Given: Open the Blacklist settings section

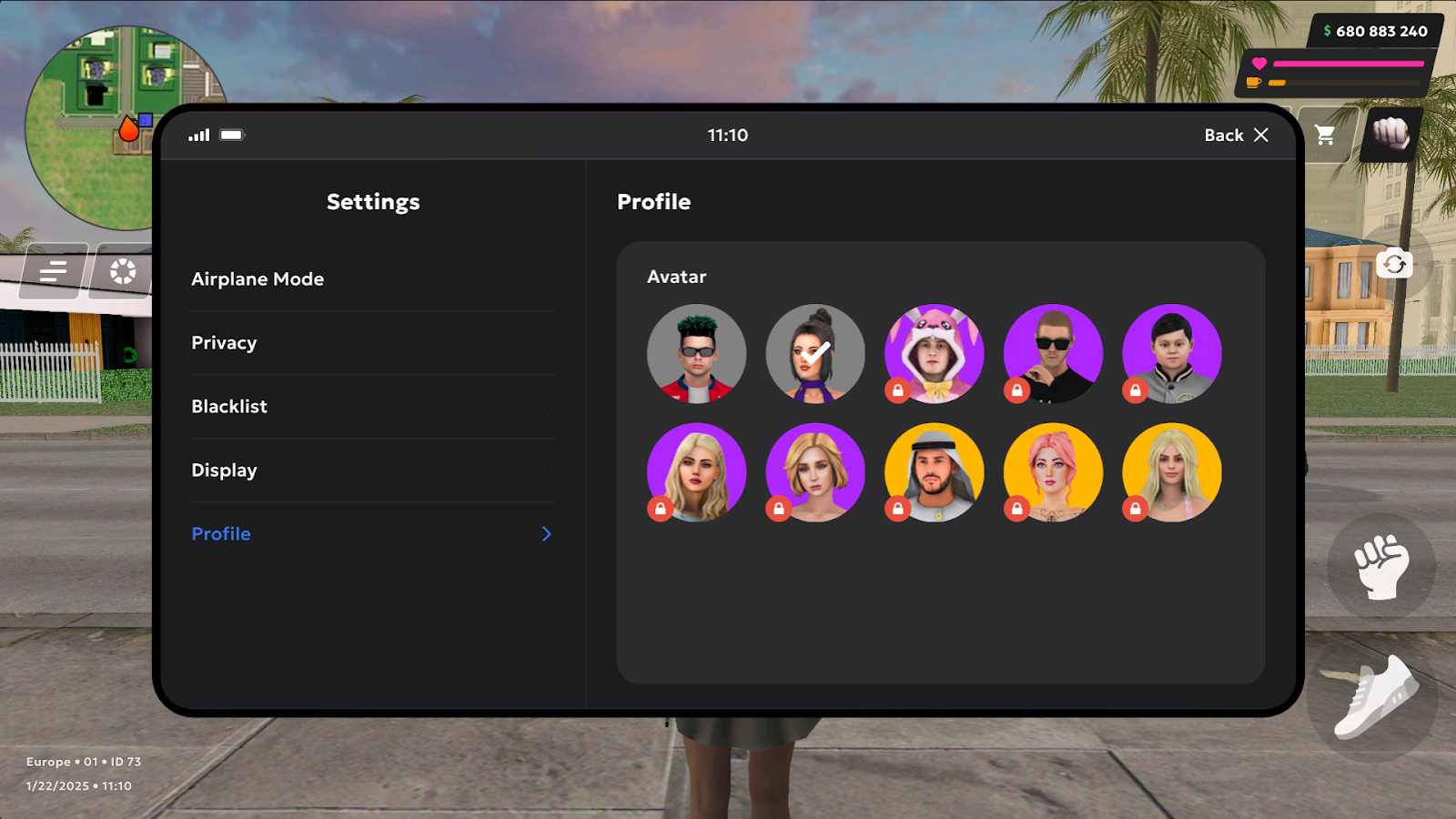Looking at the screenshot, I should tap(373, 407).
